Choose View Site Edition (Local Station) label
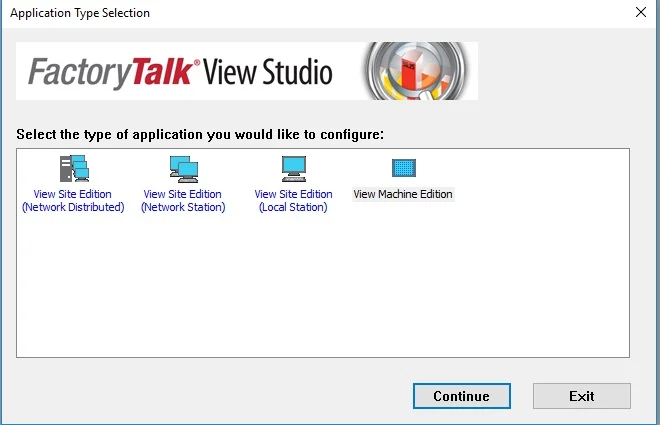The width and height of the screenshot is (660, 425). point(293,201)
